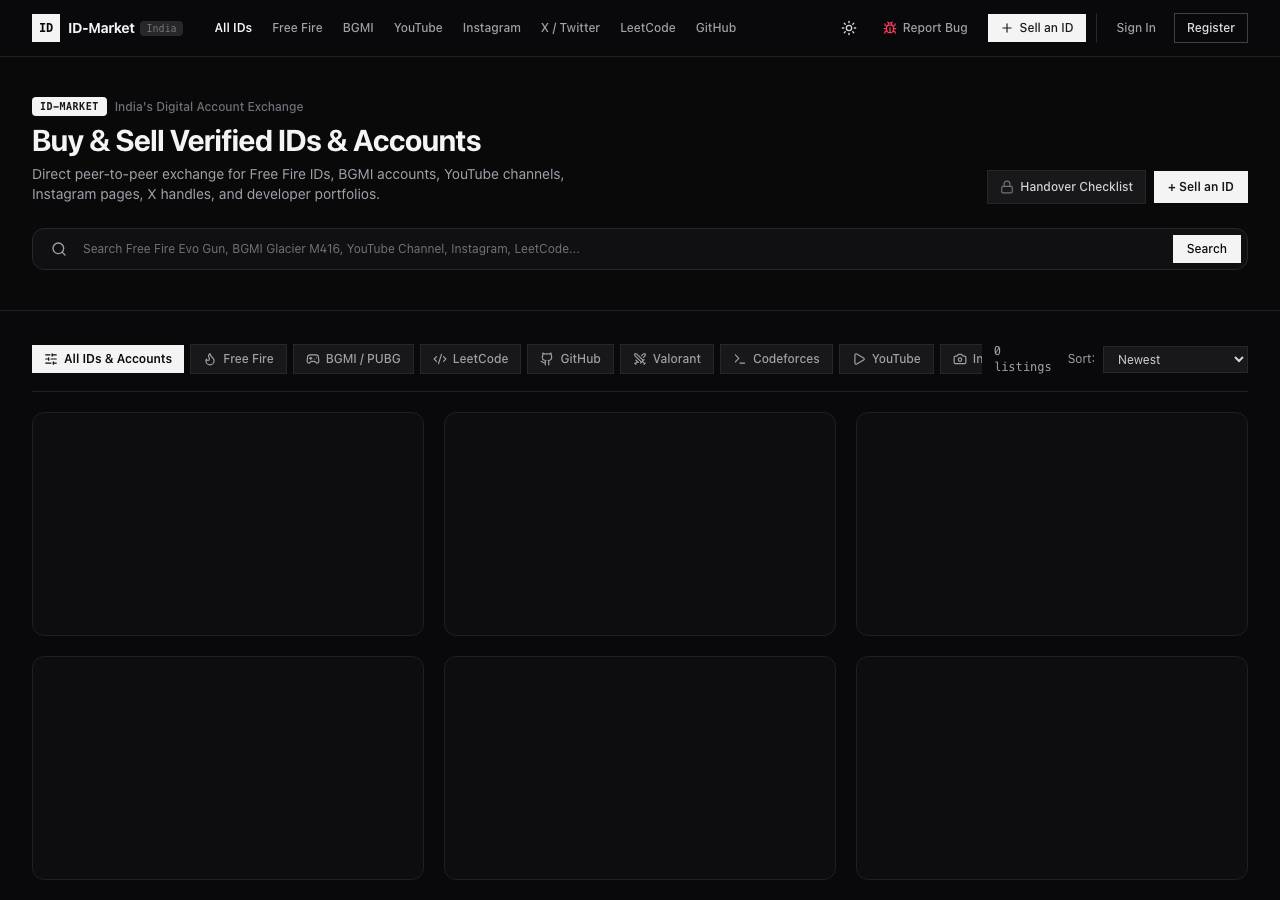Click the '0 listings' count text
This screenshot has height=900, width=1280.
point(1022,359)
